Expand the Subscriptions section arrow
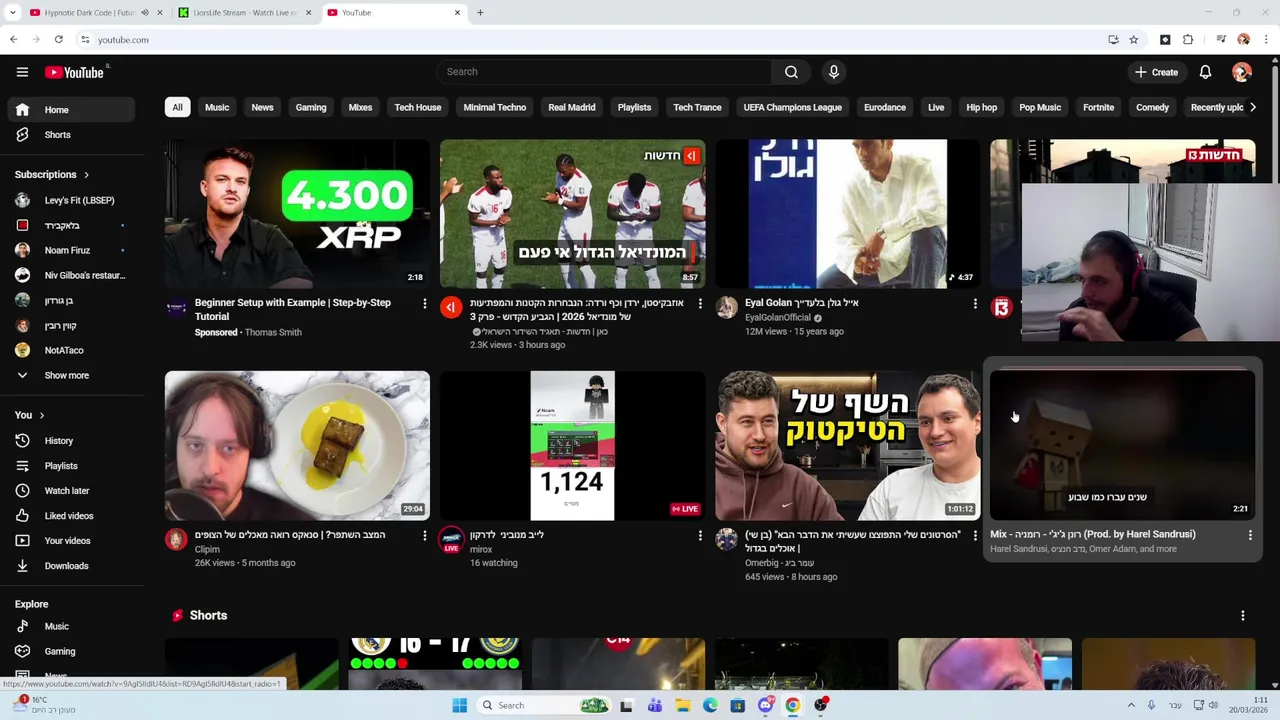The height and width of the screenshot is (720, 1280). (86, 175)
